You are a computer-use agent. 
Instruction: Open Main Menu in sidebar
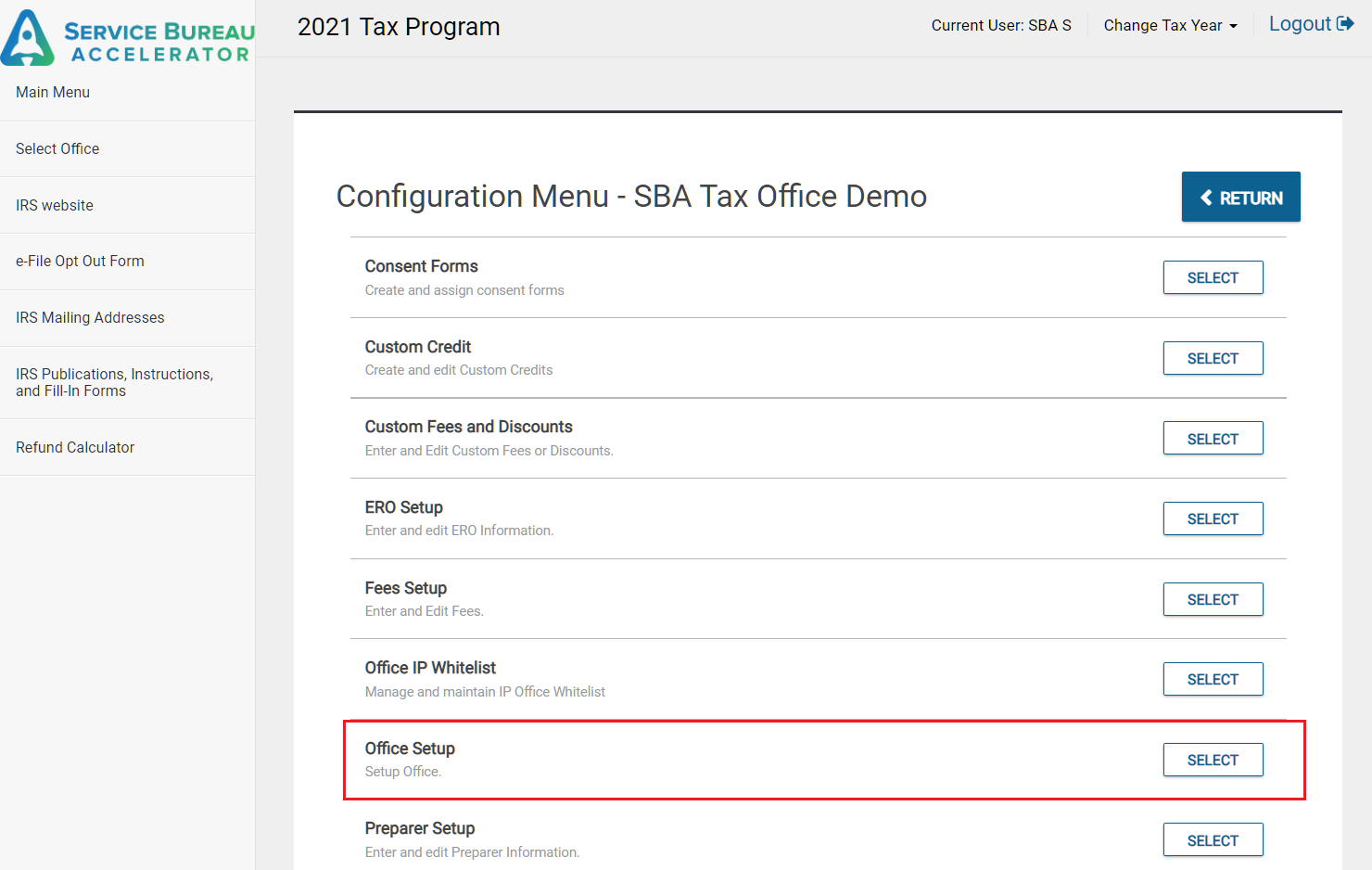coord(53,93)
